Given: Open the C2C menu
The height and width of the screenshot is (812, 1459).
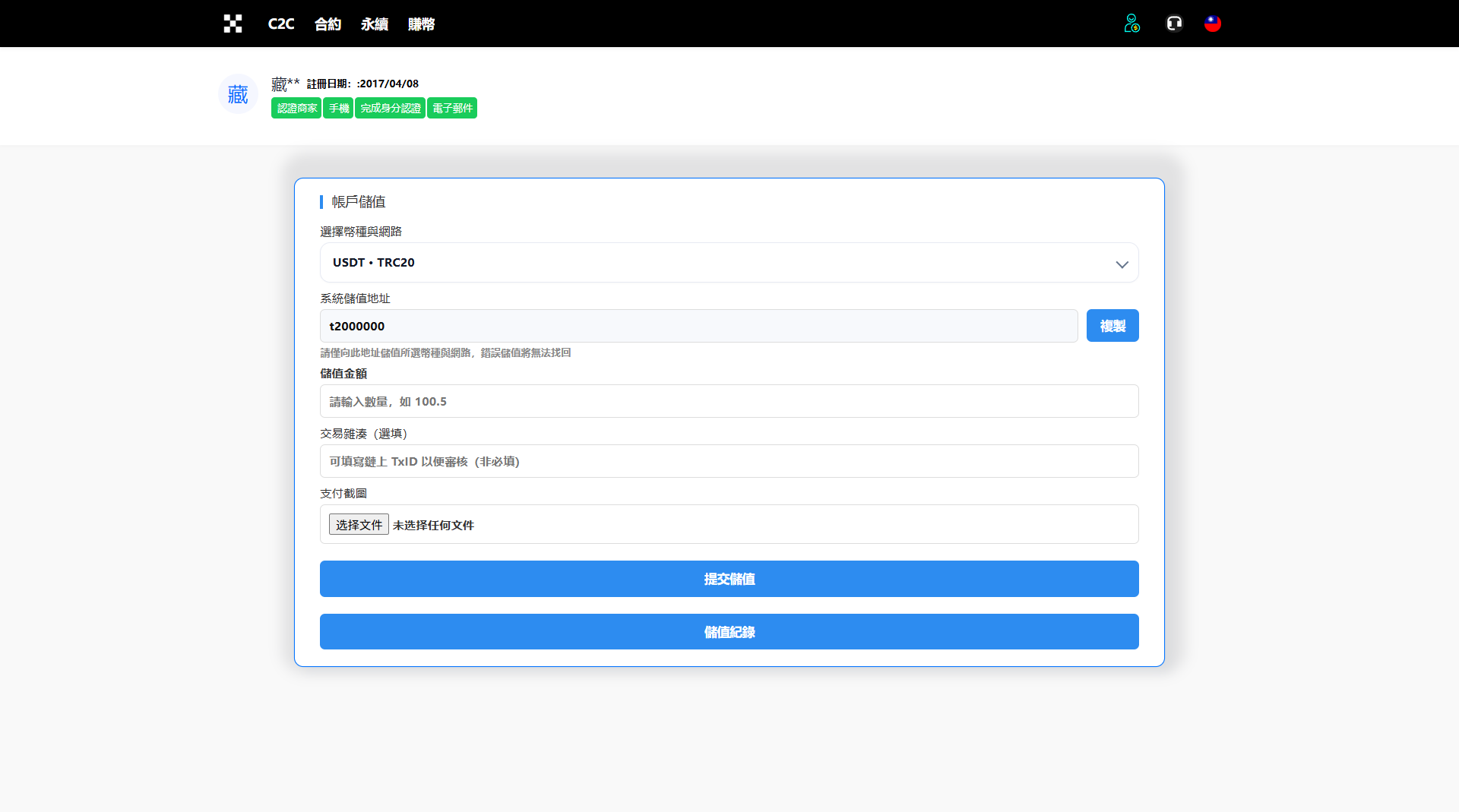Looking at the screenshot, I should pos(280,24).
